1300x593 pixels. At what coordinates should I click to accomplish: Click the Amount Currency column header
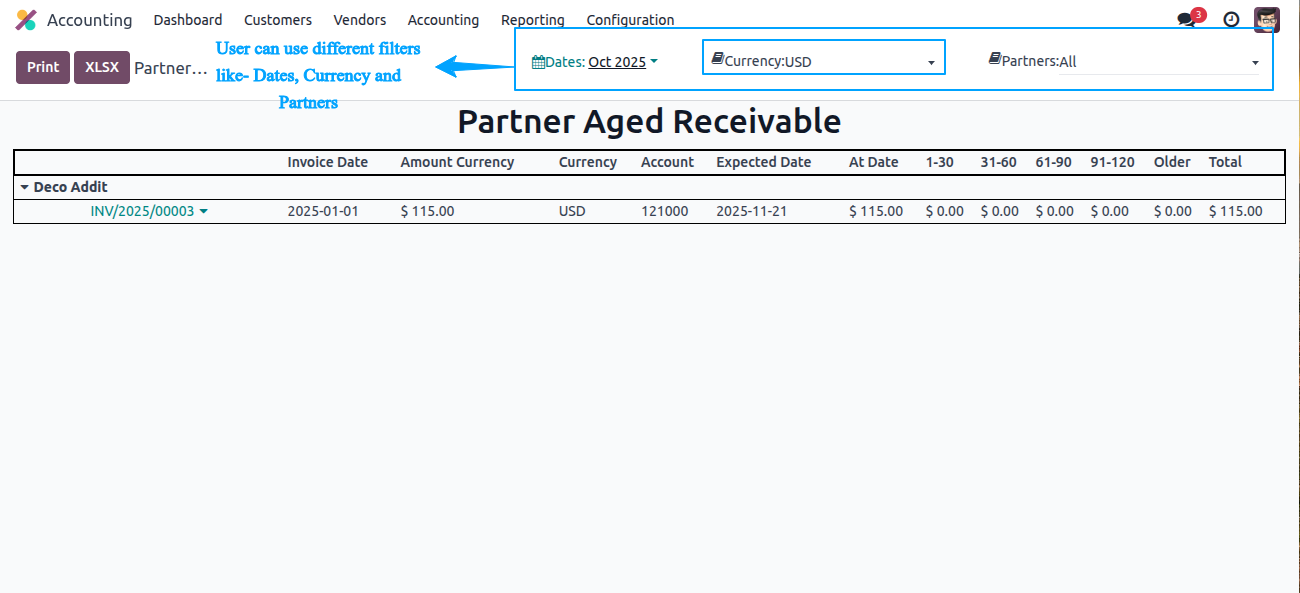(457, 162)
